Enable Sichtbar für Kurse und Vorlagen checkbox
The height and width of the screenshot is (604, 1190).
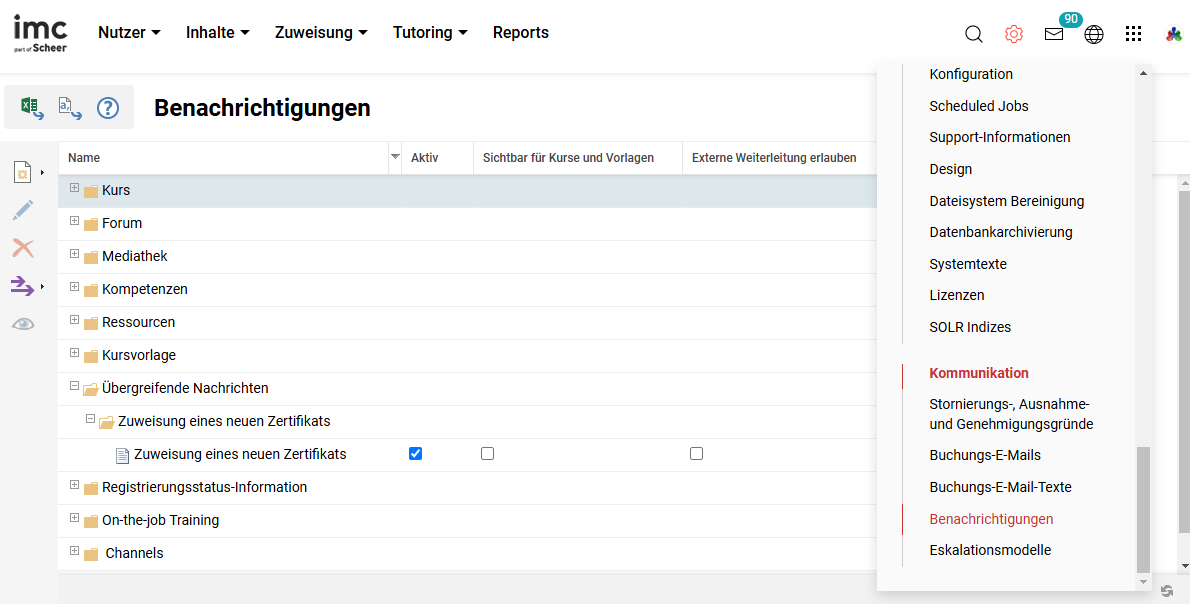pyautogui.click(x=487, y=453)
